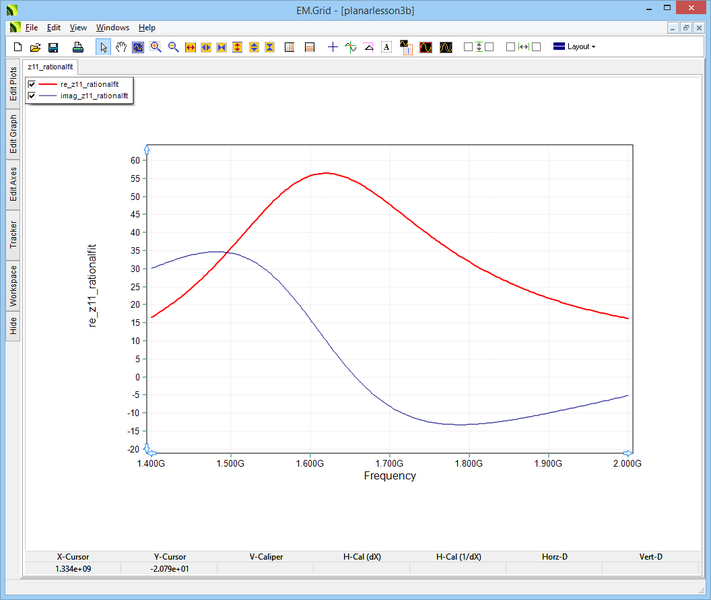The height and width of the screenshot is (600, 711).
Task: Uncheck the imag_z11_rationalfit plot checkbox
Action: pos(33,96)
